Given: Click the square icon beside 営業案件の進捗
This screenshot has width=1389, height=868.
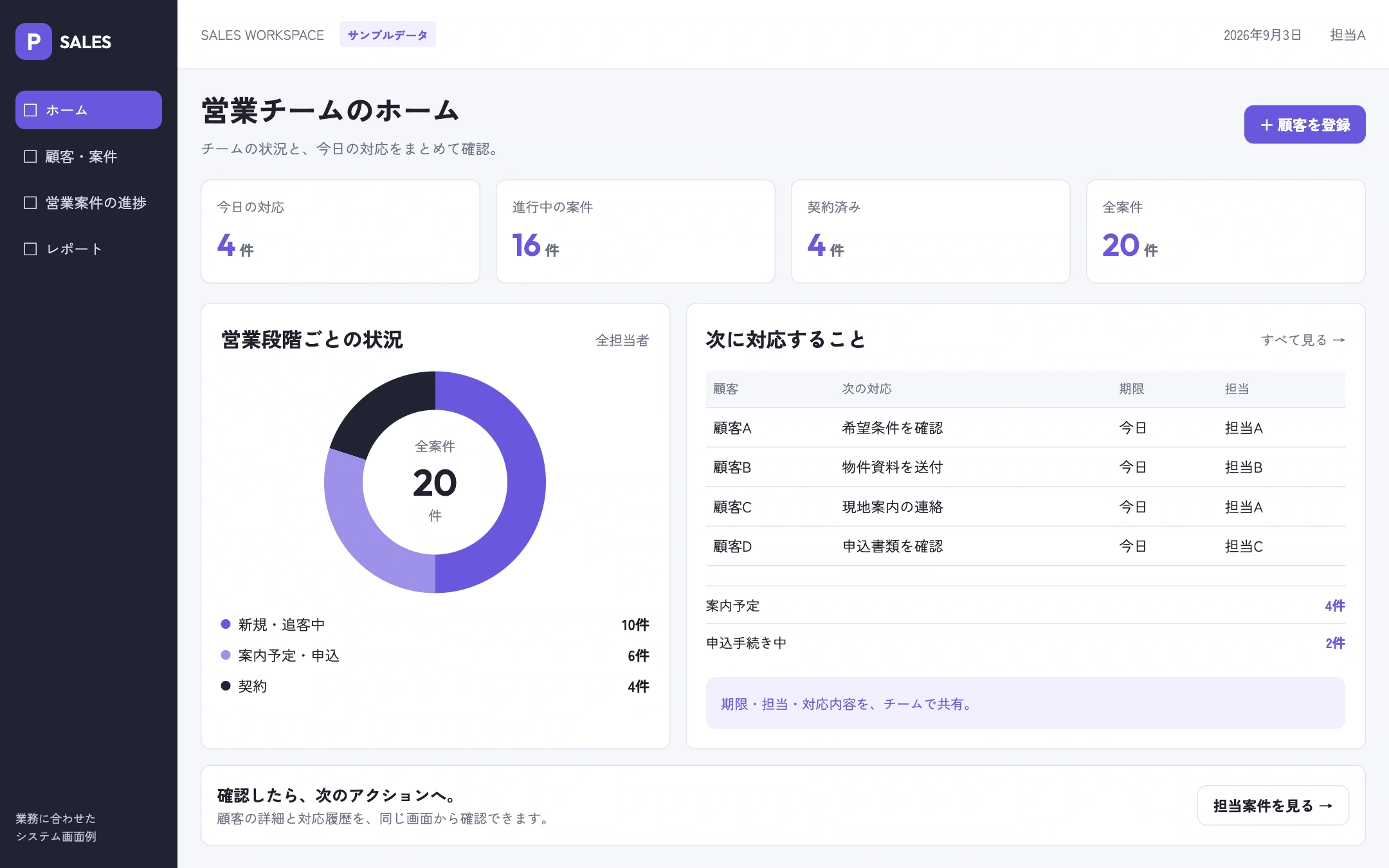Looking at the screenshot, I should 30,203.
